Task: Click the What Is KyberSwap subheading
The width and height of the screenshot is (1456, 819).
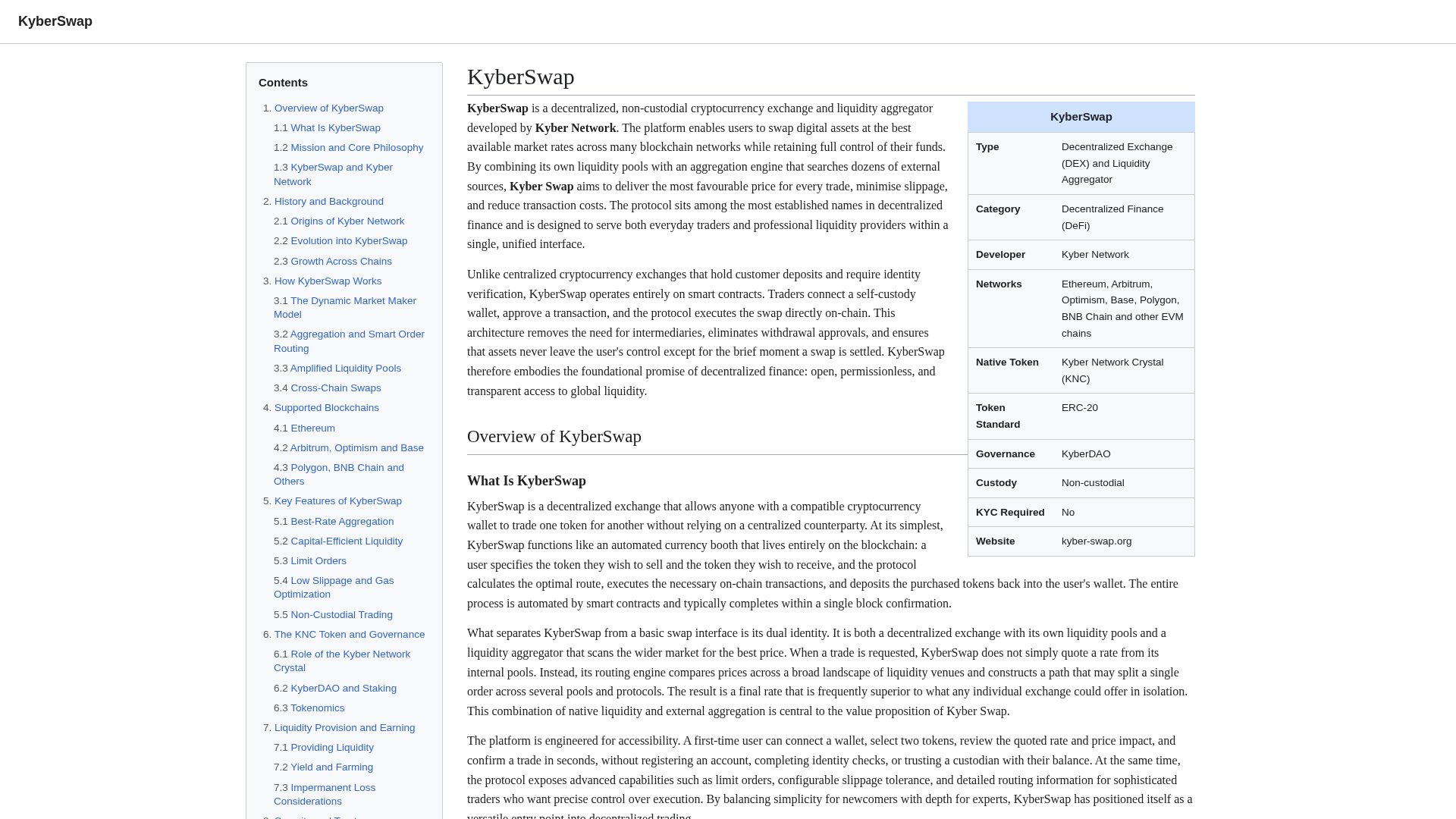Action: 526,481
